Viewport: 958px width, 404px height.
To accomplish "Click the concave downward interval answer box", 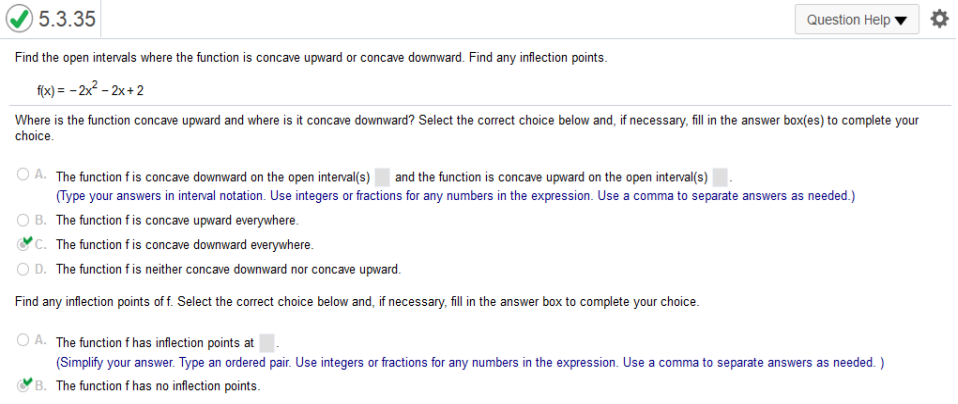I will point(382,177).
